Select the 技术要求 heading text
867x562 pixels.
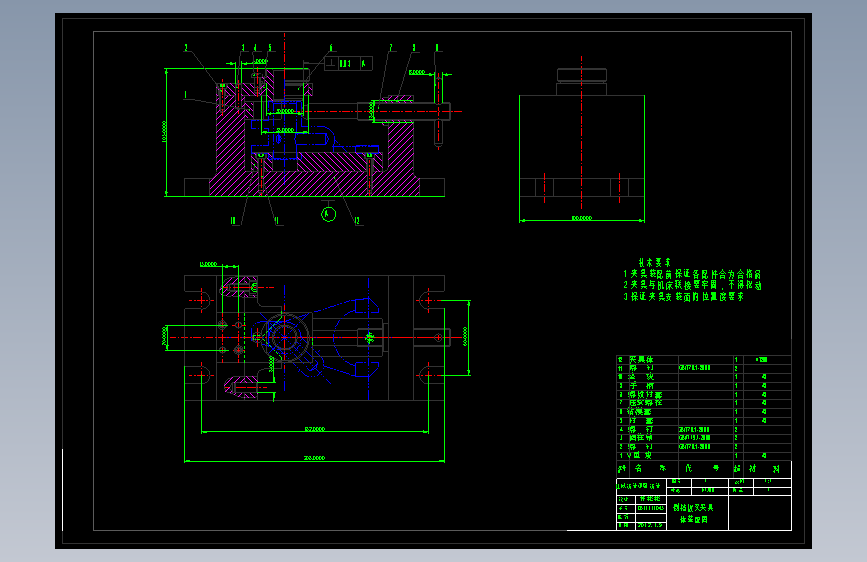pos(654,262)
